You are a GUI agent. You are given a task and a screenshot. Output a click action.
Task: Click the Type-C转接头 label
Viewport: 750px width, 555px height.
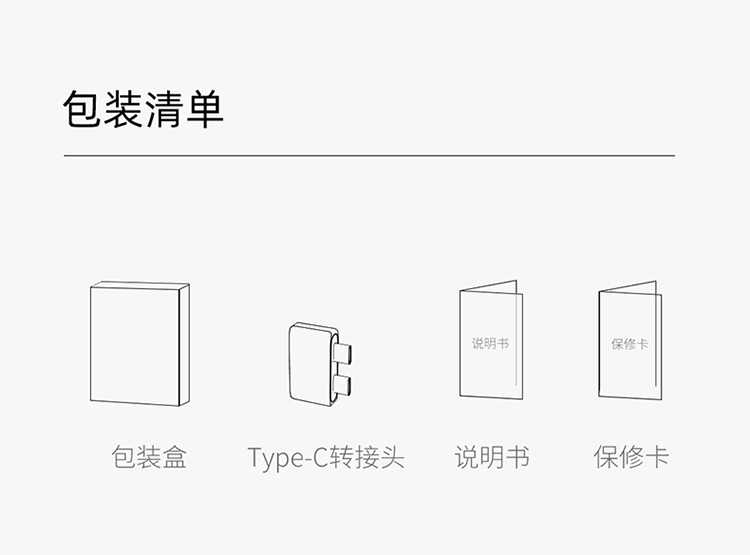326,457
